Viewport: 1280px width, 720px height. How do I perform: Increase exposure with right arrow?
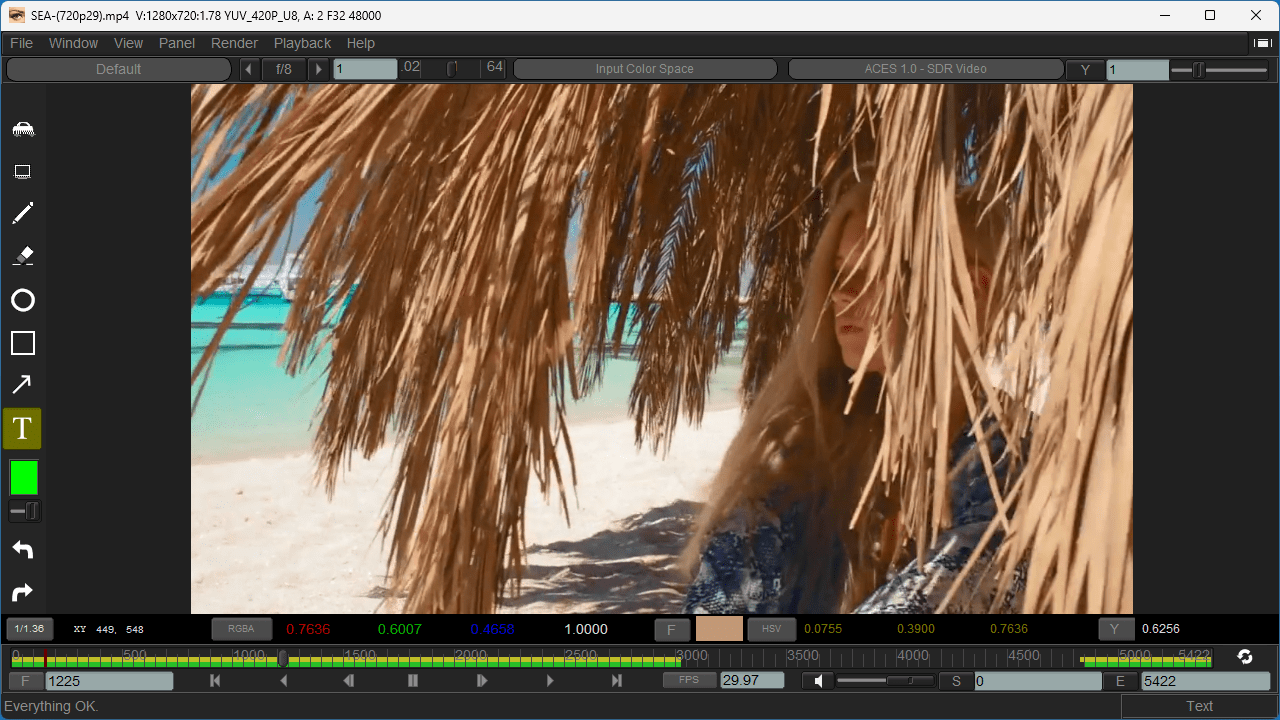[x=318, y=69]
